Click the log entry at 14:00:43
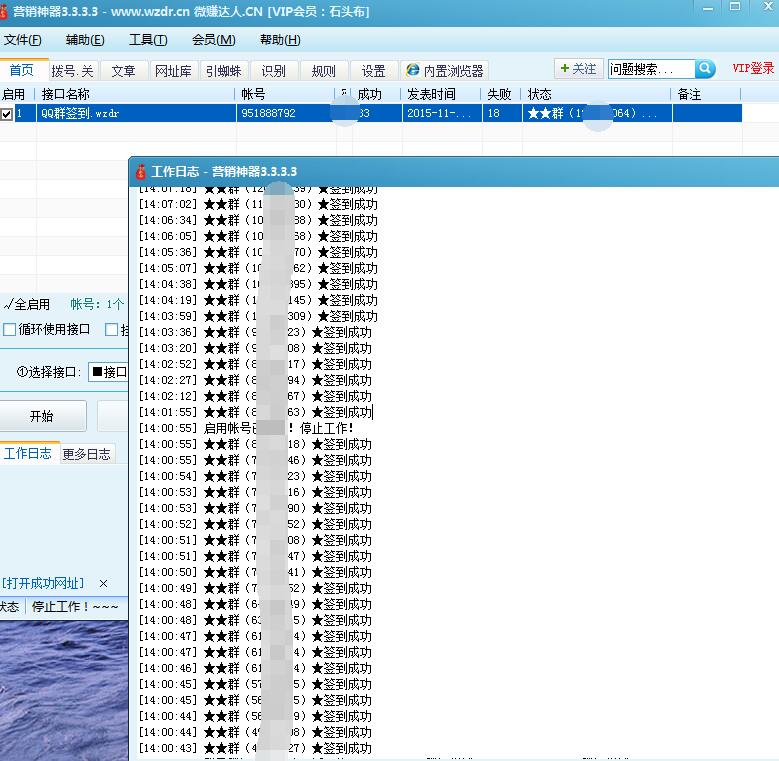 point(255,748)
